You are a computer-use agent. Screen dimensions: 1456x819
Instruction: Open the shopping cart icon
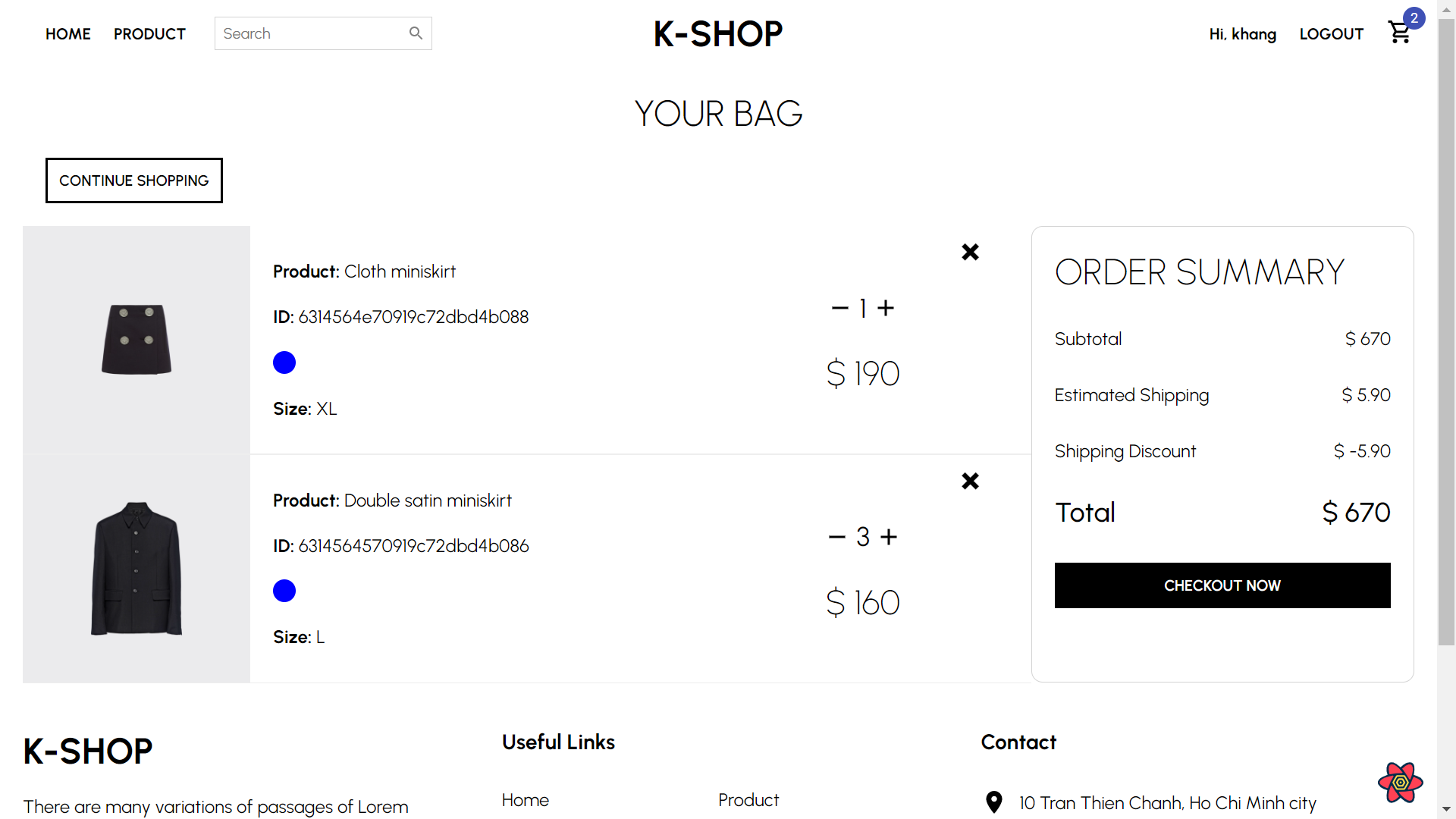[x=1399, y=33]
